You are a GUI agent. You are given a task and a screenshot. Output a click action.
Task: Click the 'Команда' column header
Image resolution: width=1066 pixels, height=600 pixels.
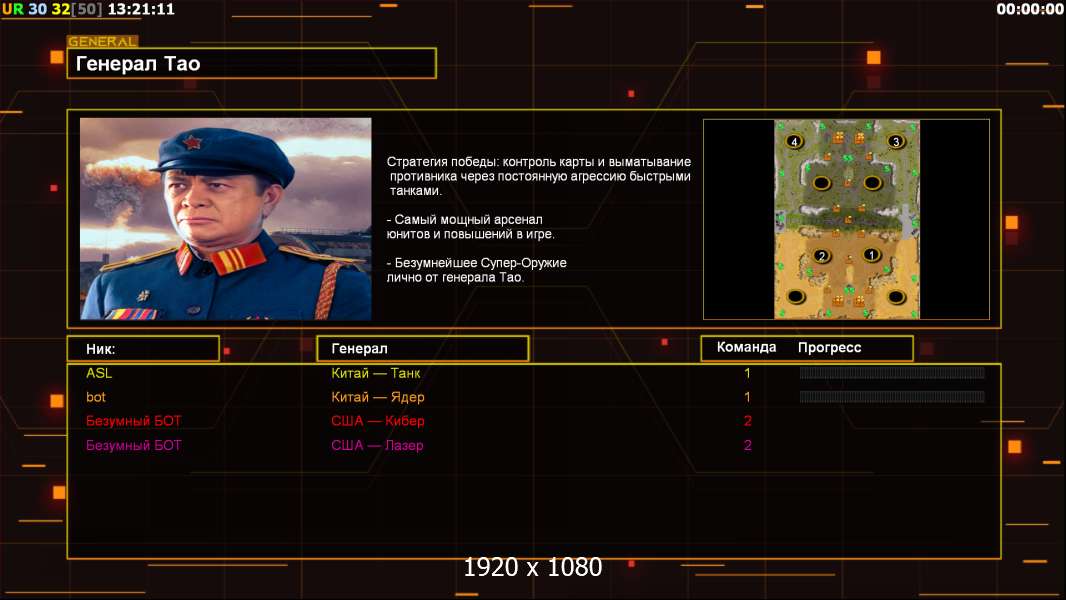(x=746, y=347)
